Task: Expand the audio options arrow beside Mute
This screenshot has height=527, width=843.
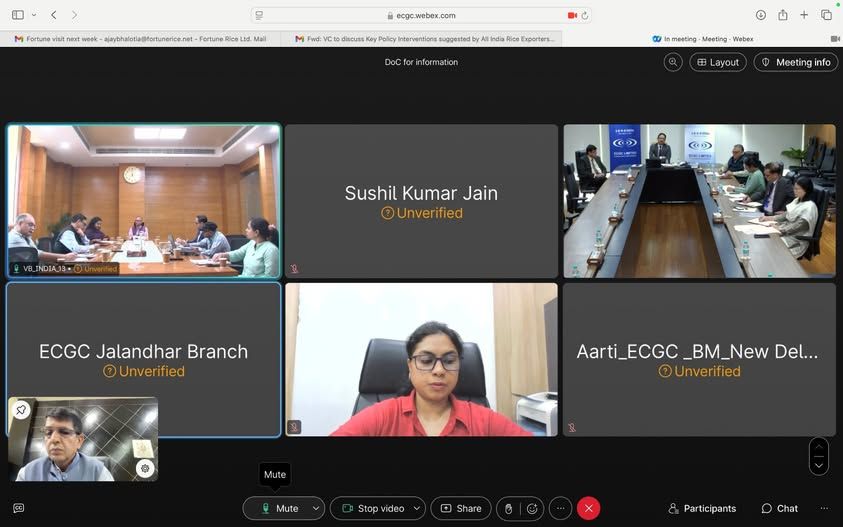Action: pos(316,508)
